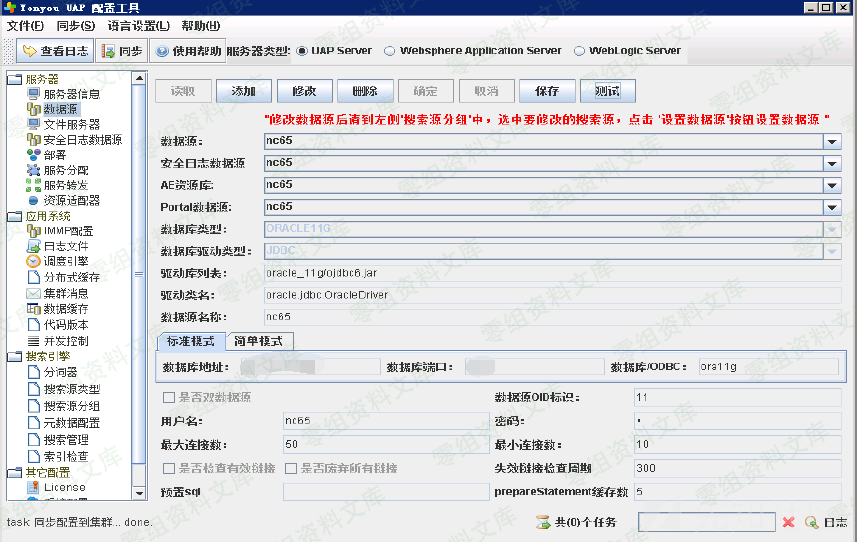Open the 语言设置(L) menu
This screenshot has width=857, height=542.
pos(138,25)
